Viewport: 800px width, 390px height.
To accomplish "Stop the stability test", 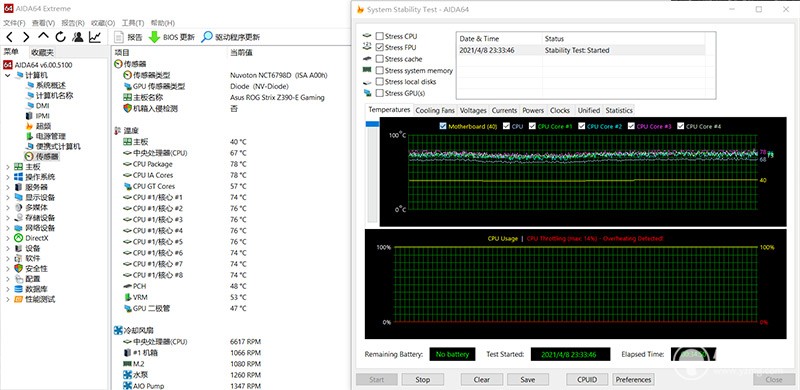I will pos(422,380).
